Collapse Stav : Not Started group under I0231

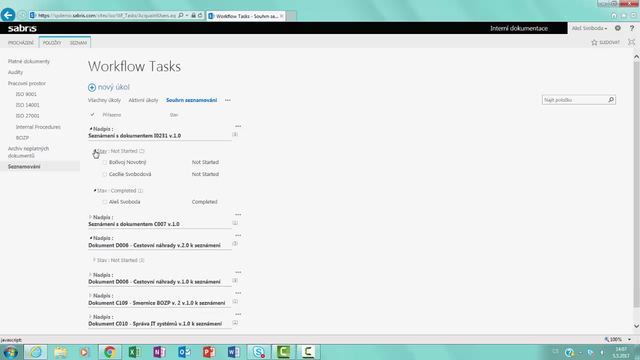95,151
